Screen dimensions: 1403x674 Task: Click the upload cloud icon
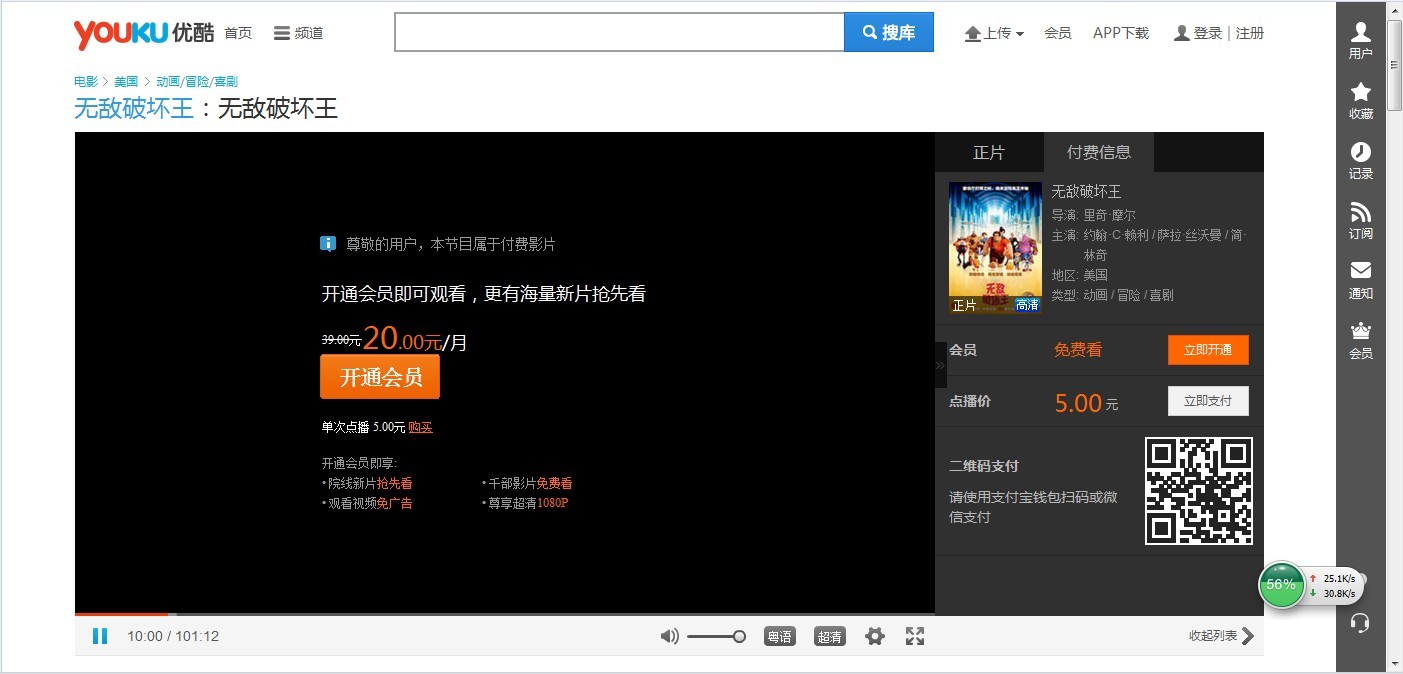point(973,34)
